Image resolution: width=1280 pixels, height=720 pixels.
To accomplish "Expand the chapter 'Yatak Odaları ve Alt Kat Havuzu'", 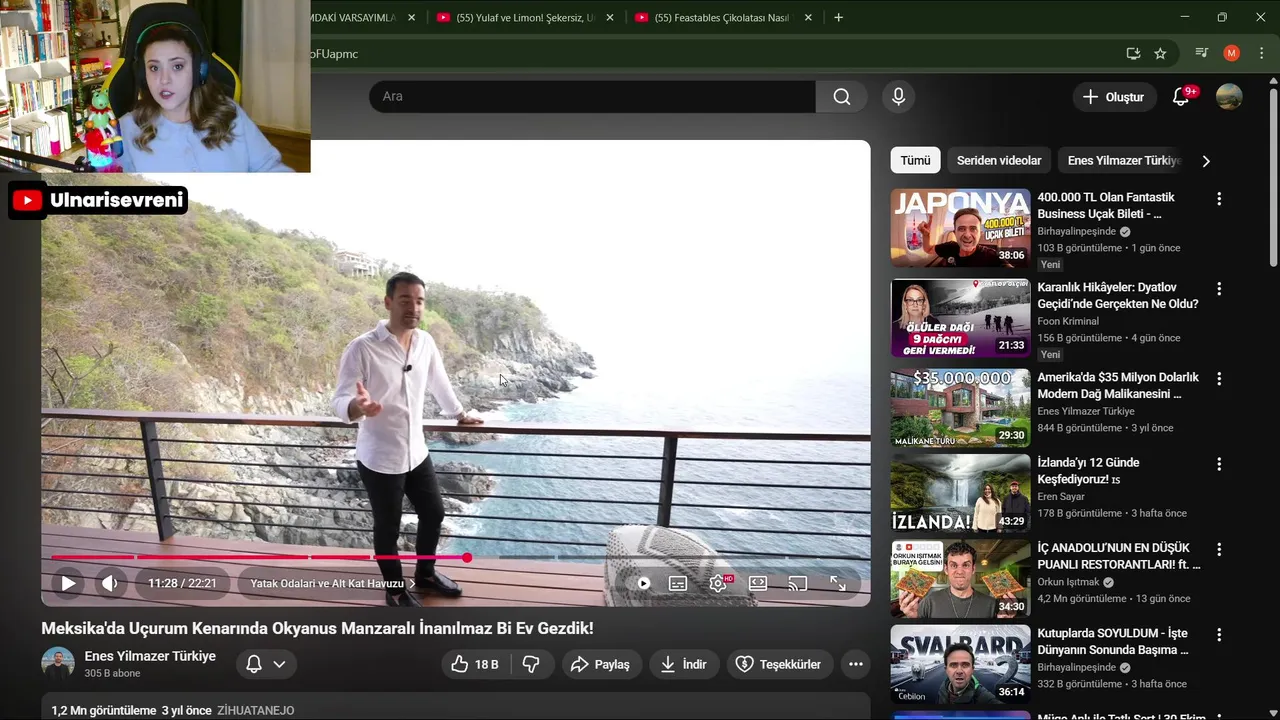I will 333,583.
